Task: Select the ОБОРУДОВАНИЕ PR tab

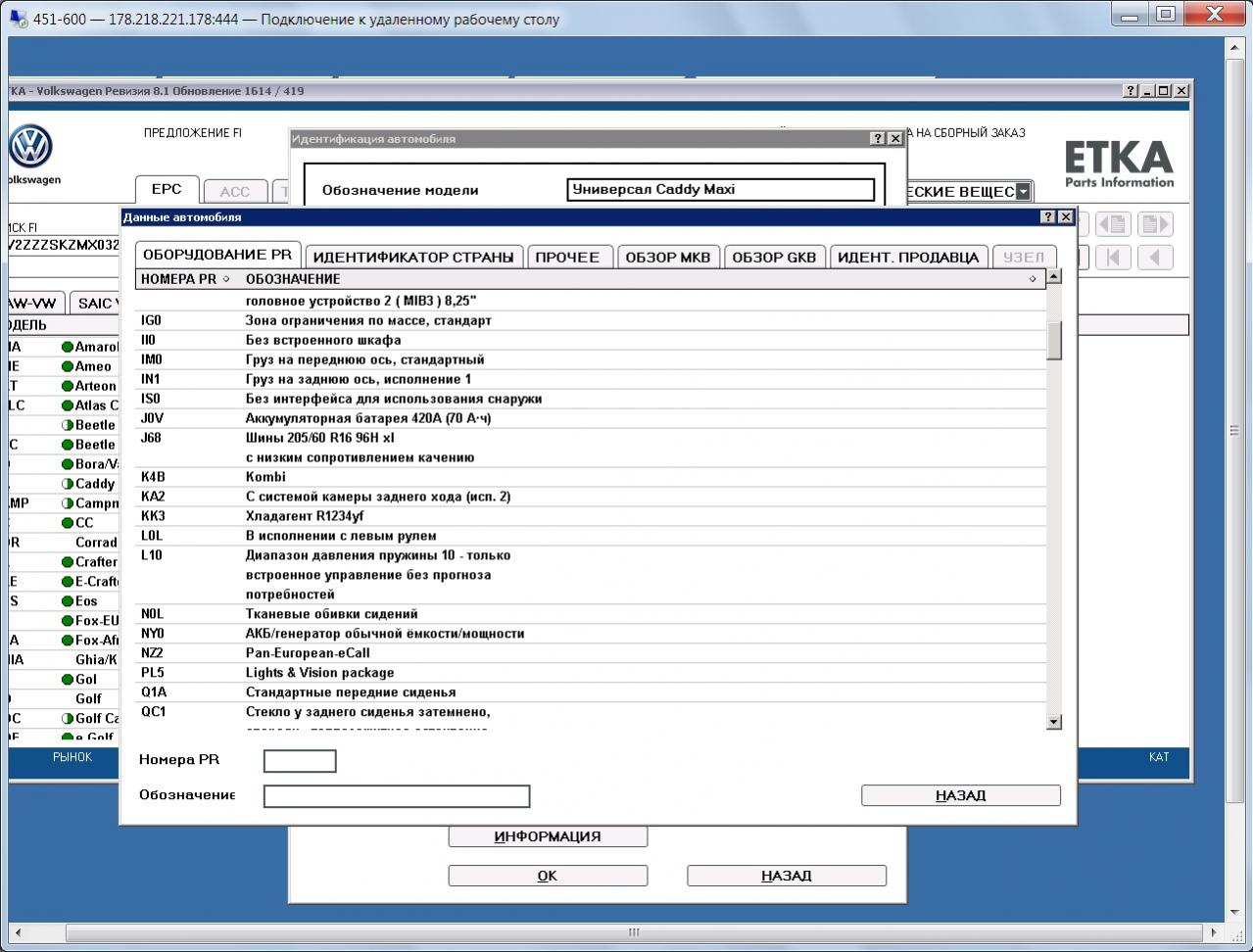Action: [x=217, y=255]
